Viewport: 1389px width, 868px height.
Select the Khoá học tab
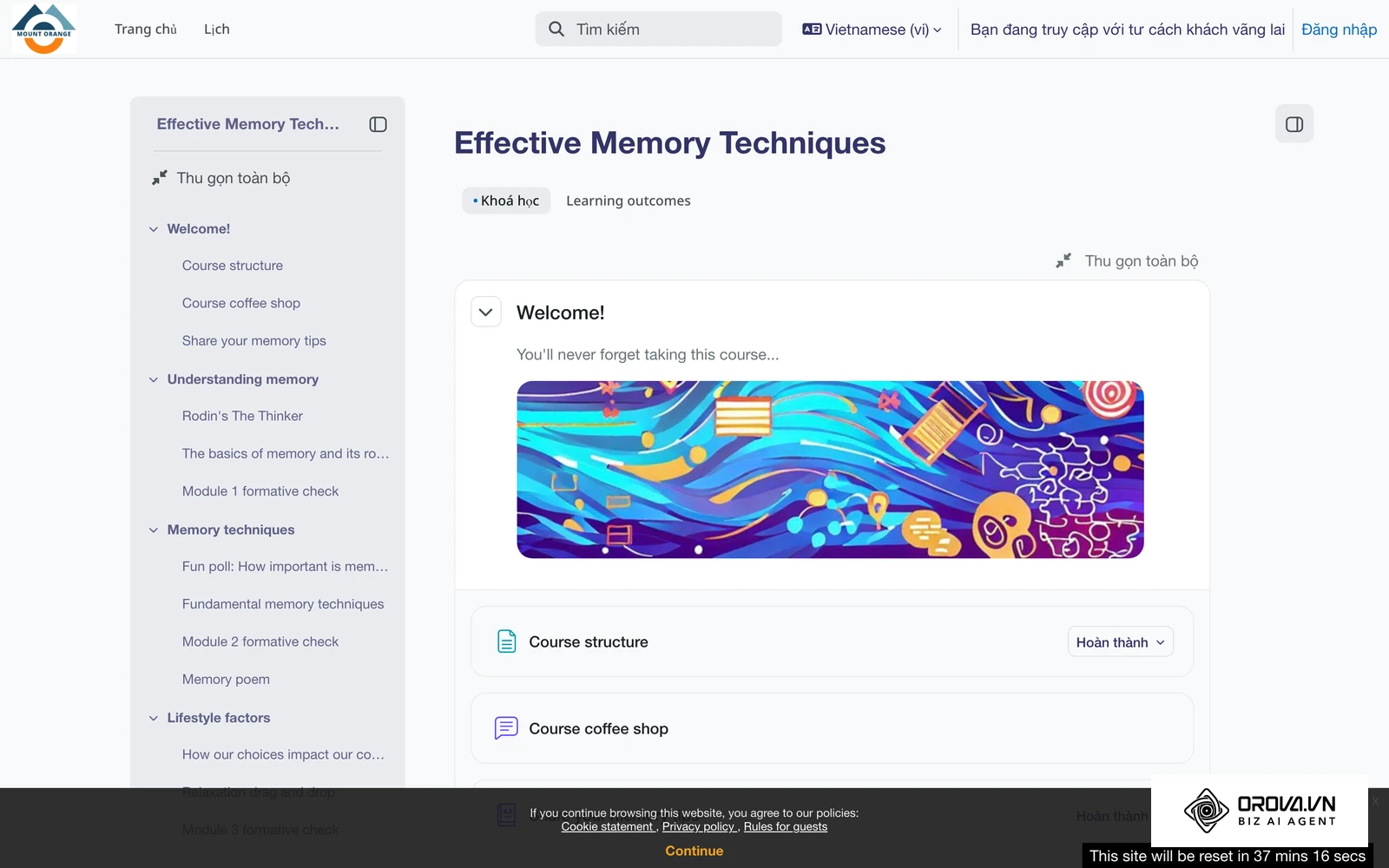point(506,201)
